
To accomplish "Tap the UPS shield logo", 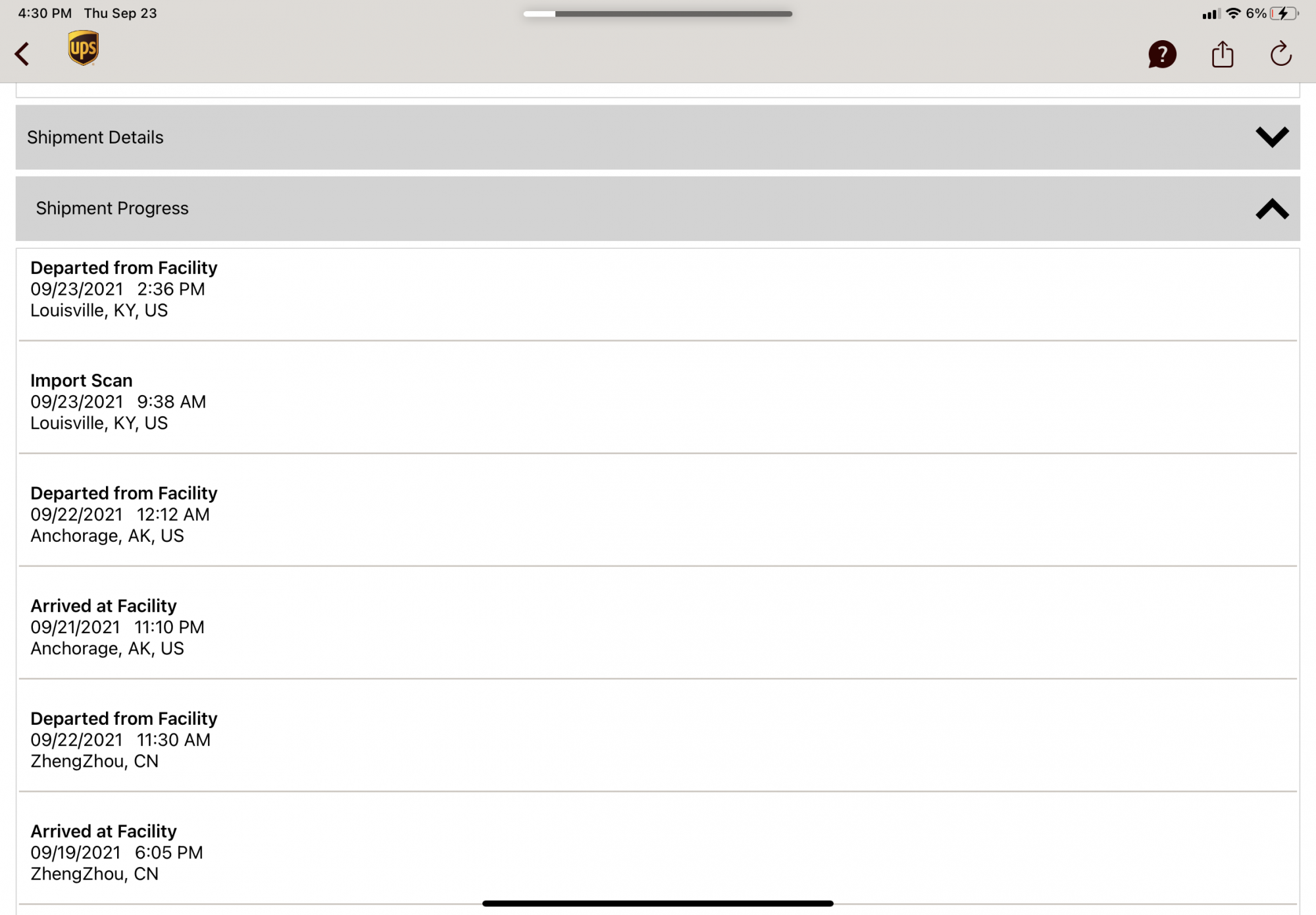I will click(83, 48).
